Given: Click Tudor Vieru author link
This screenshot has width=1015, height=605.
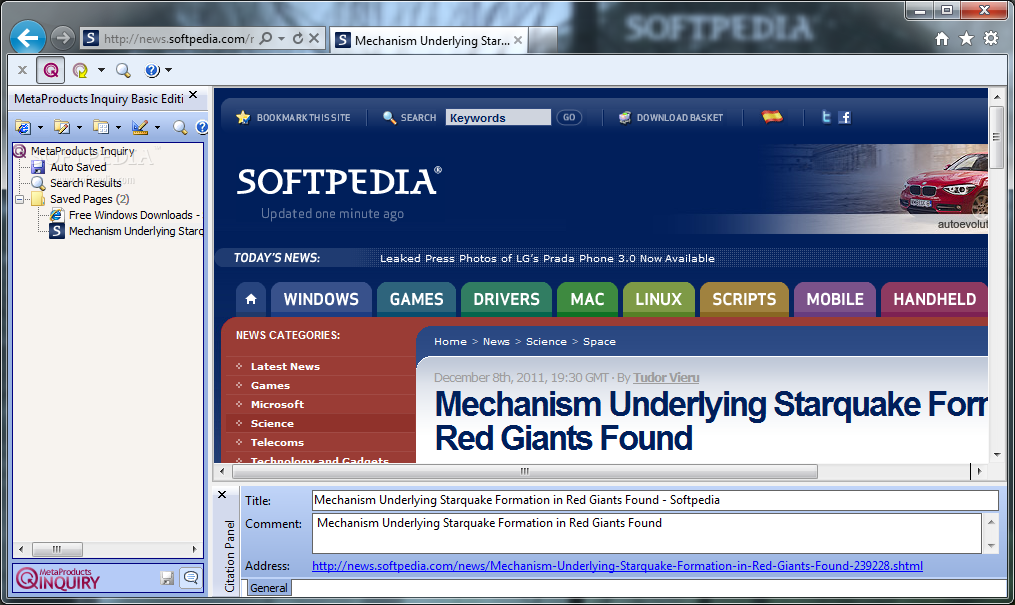Looking at the screenshot, I should click(x=666, y=378).
